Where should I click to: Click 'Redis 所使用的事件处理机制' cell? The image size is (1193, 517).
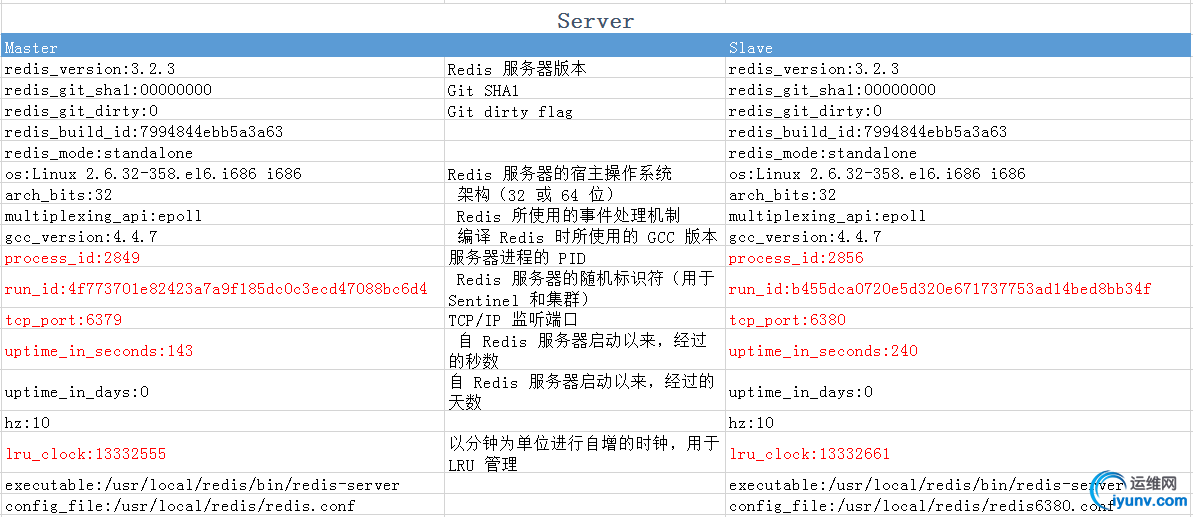(584, 215)
